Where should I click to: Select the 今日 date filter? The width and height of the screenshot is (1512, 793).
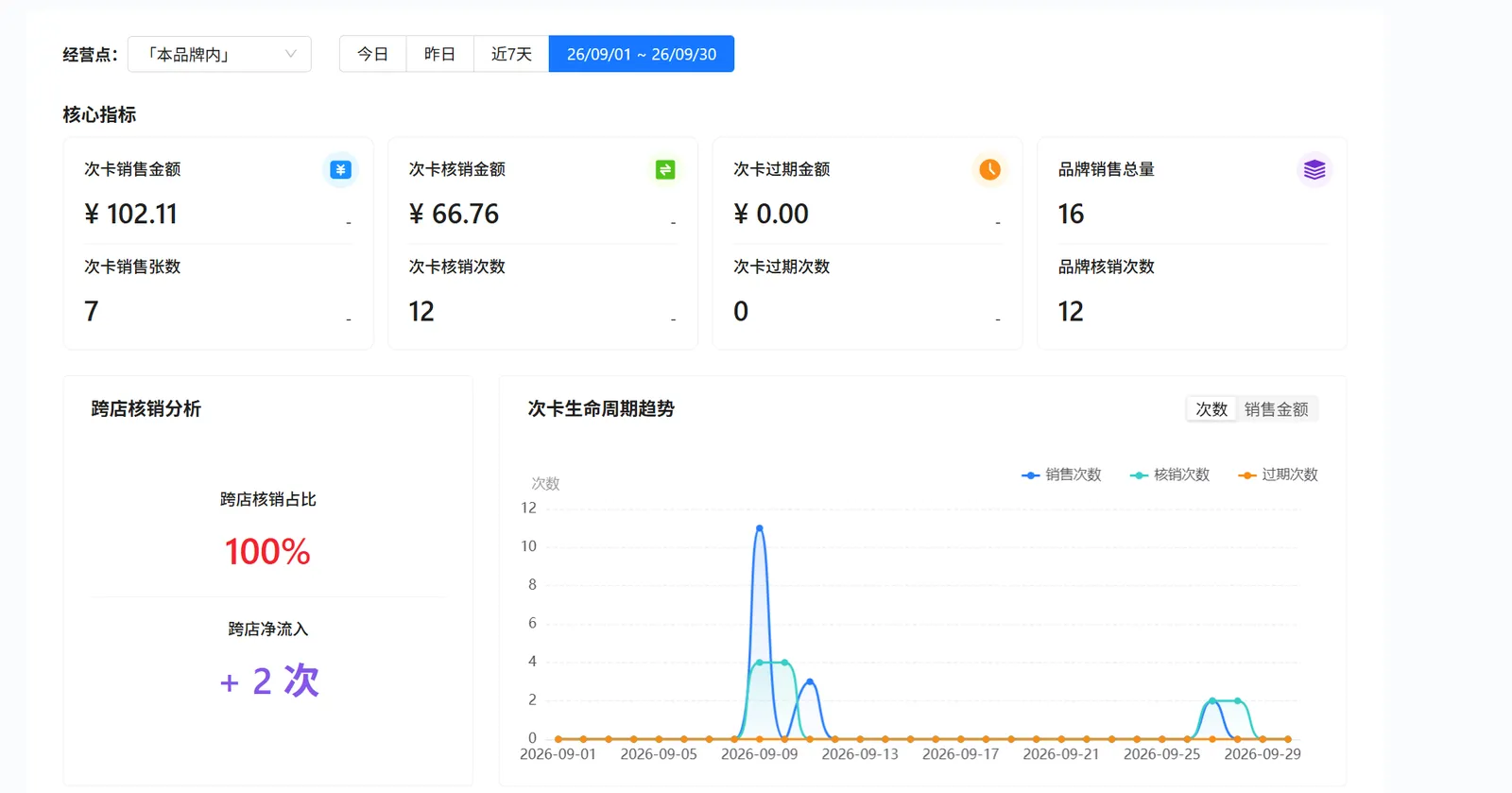pos(372,54)
